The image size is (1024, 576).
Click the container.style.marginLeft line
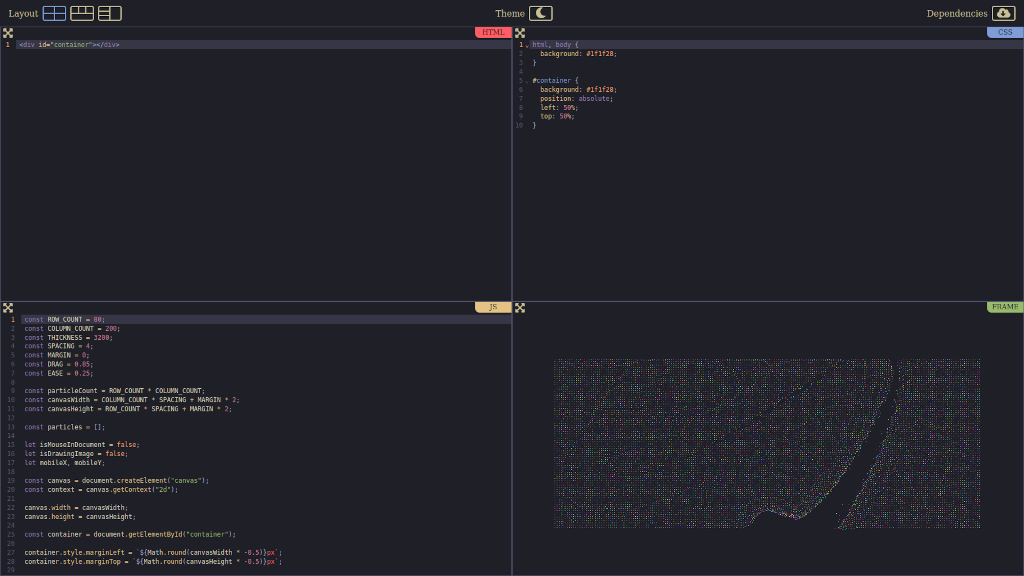tap(153, 552)
